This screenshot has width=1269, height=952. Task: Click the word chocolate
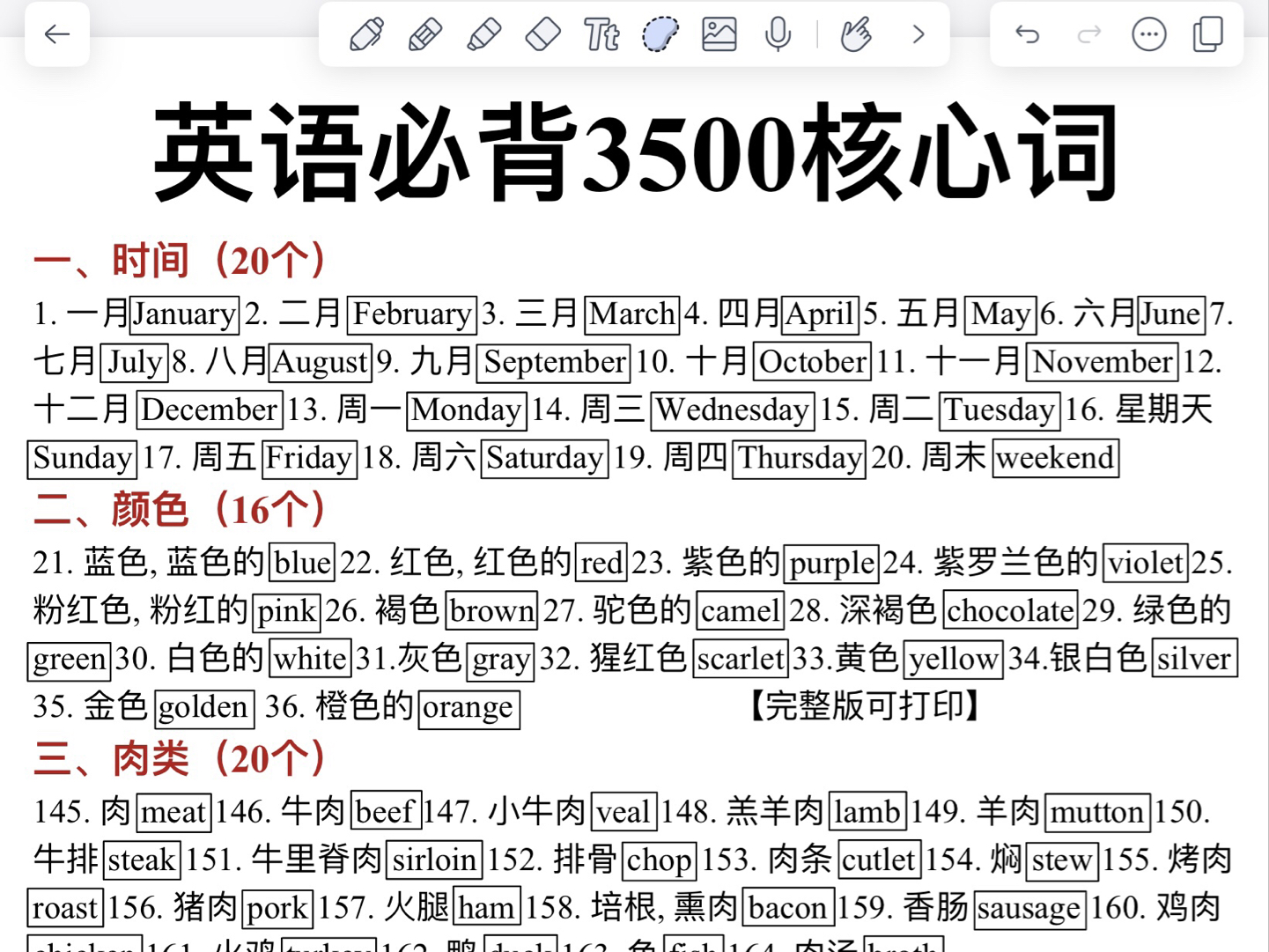[1010, 611]
